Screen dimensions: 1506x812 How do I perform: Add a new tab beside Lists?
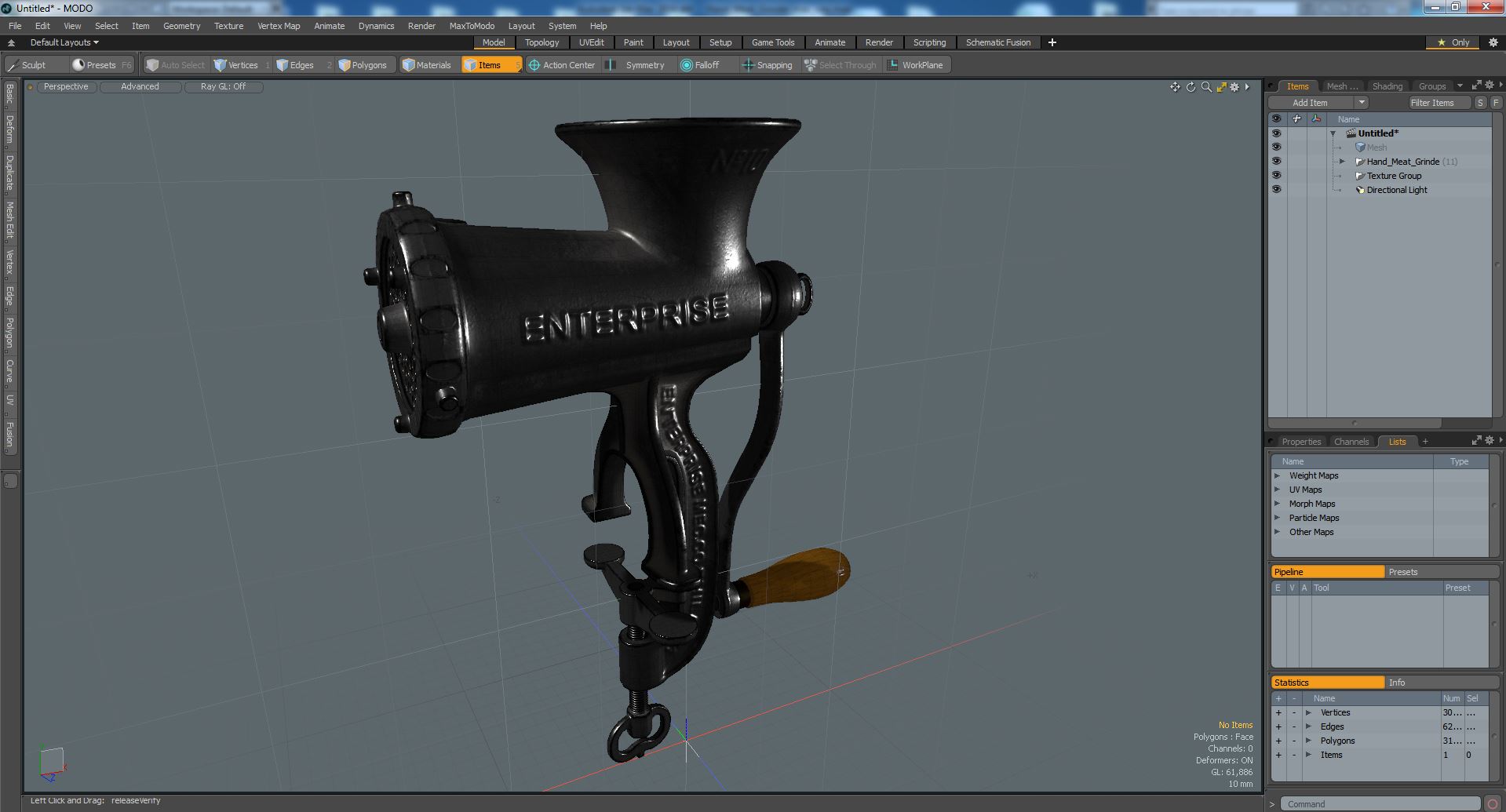click(x=1425, y=441)
